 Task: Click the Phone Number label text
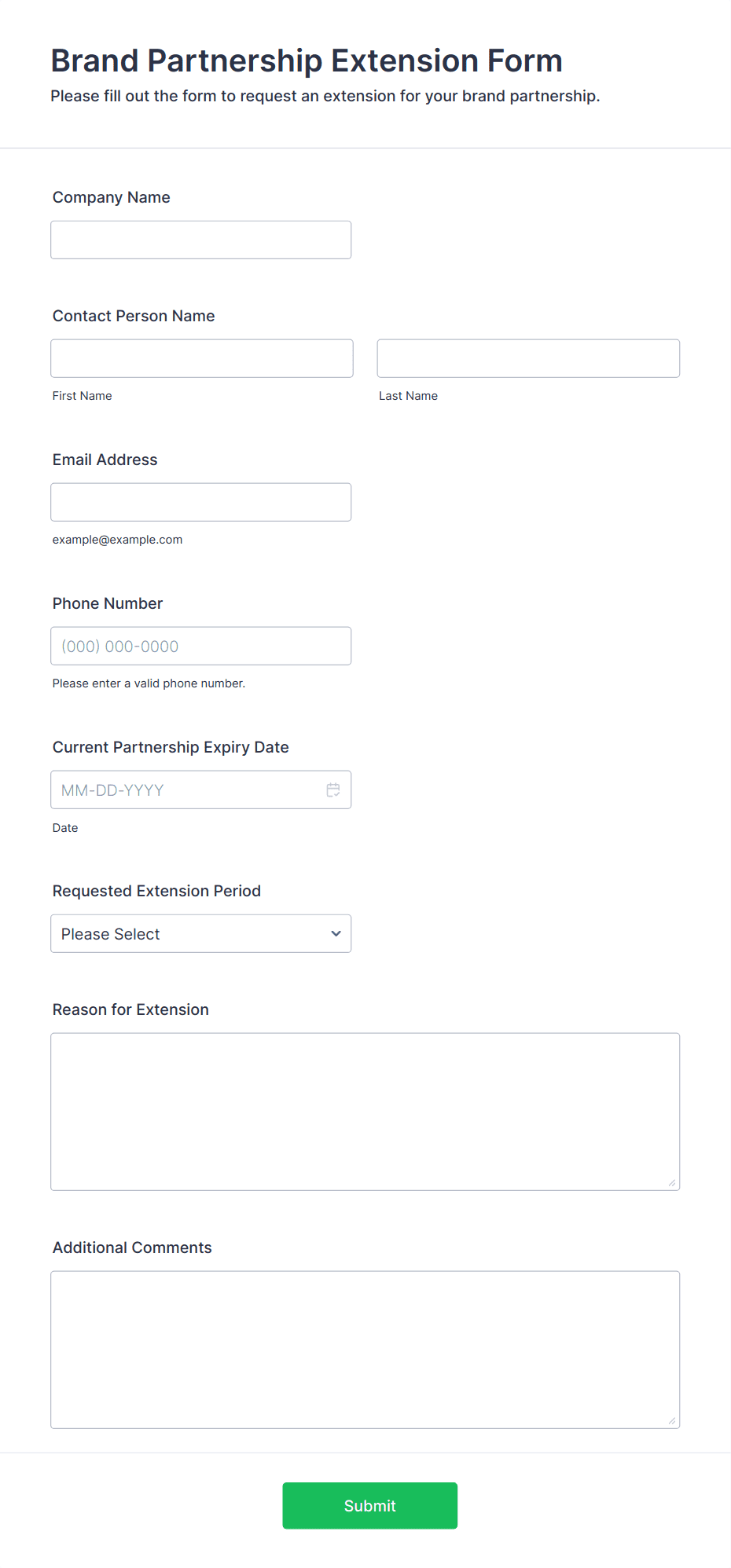[108, 603]
